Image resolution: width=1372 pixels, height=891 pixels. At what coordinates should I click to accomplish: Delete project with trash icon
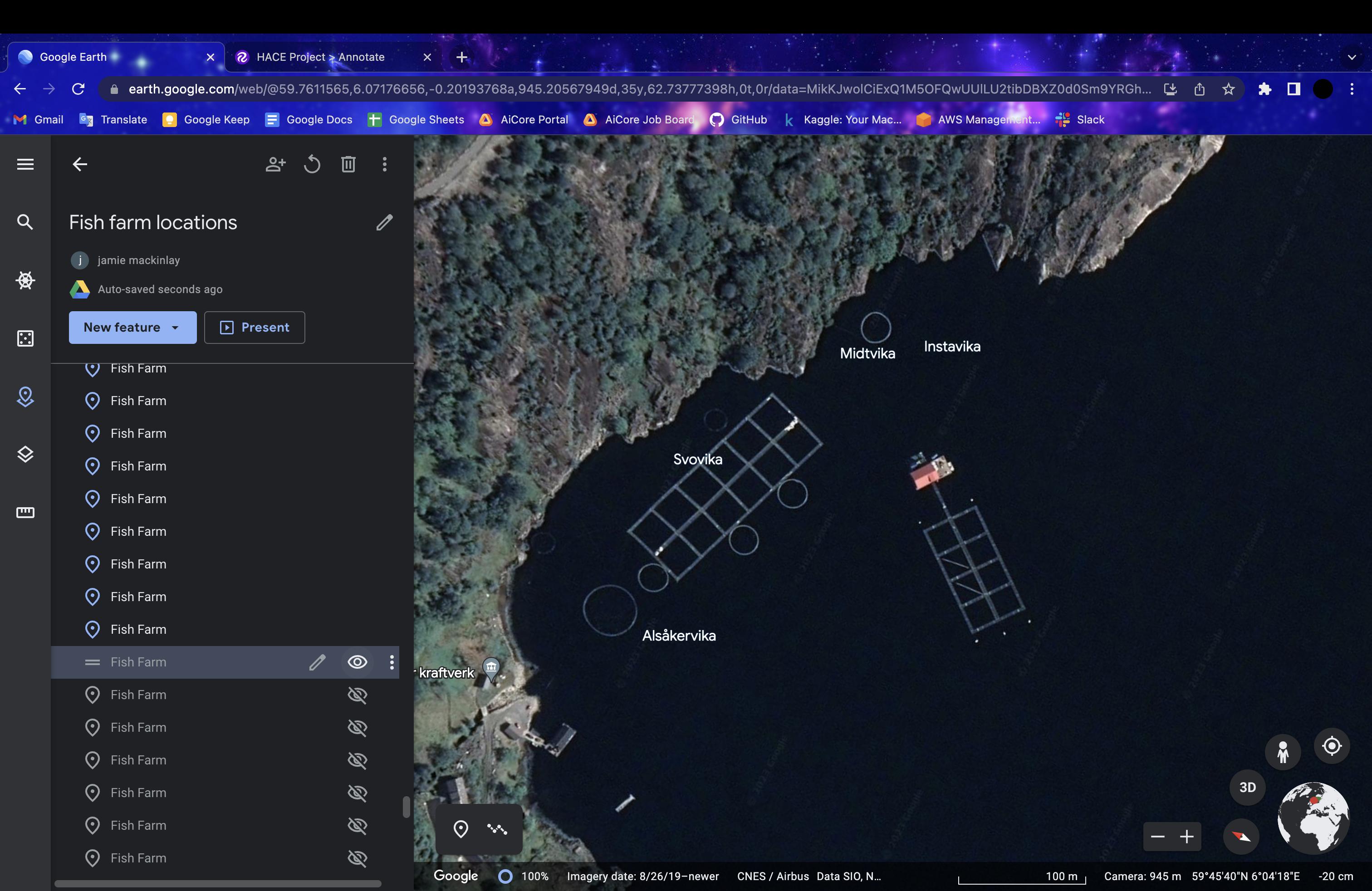[x=348, y=164]
